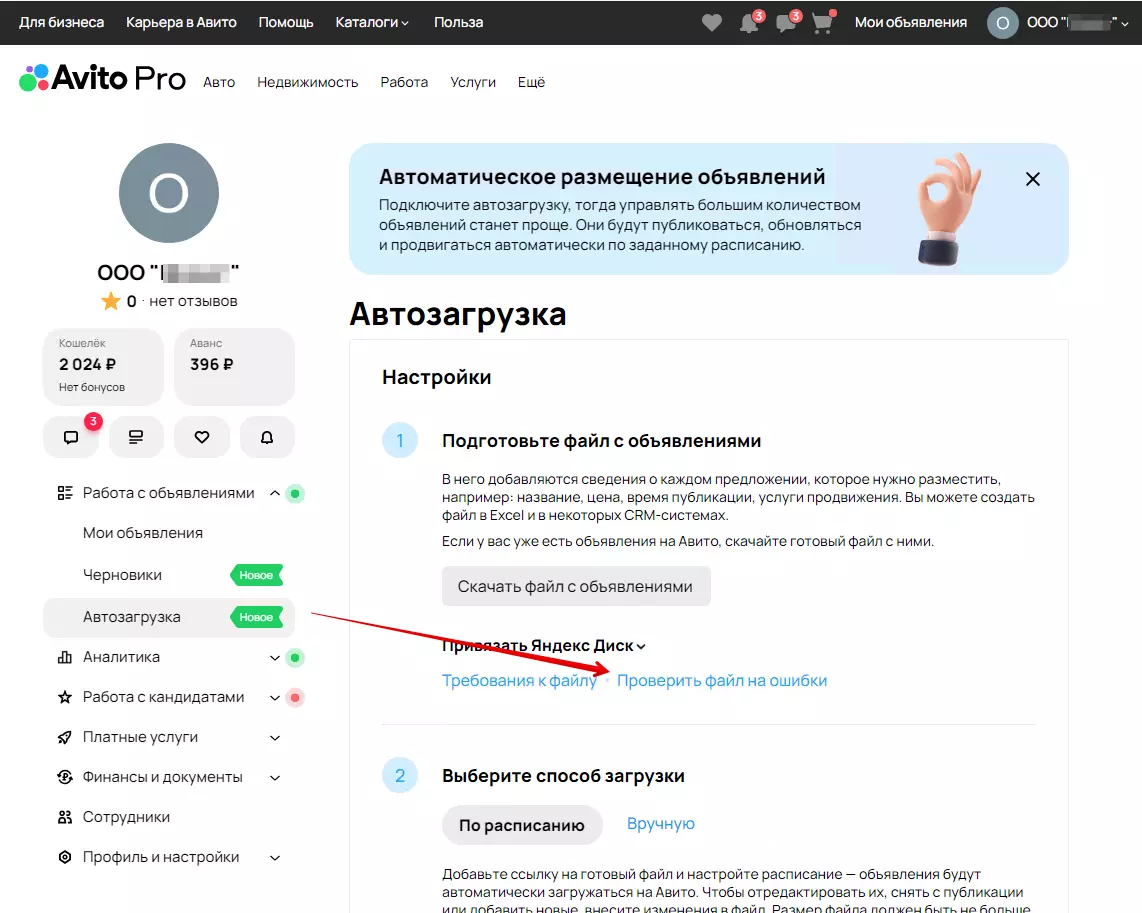Open the Каталоги dropdown menu
This screenshot has height=913, width=1142.
(372, 23)
